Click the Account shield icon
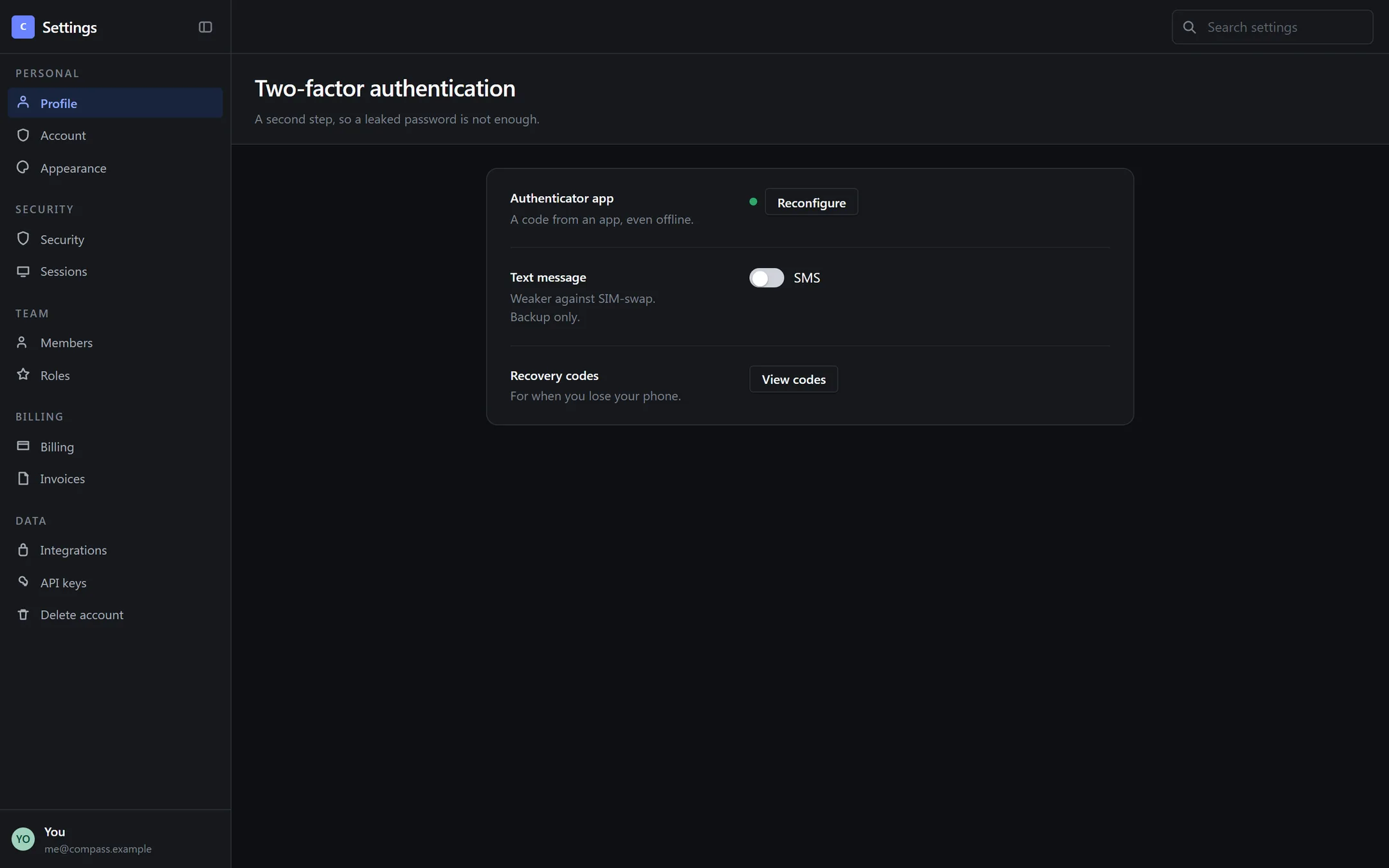 [x=23, y=135]
